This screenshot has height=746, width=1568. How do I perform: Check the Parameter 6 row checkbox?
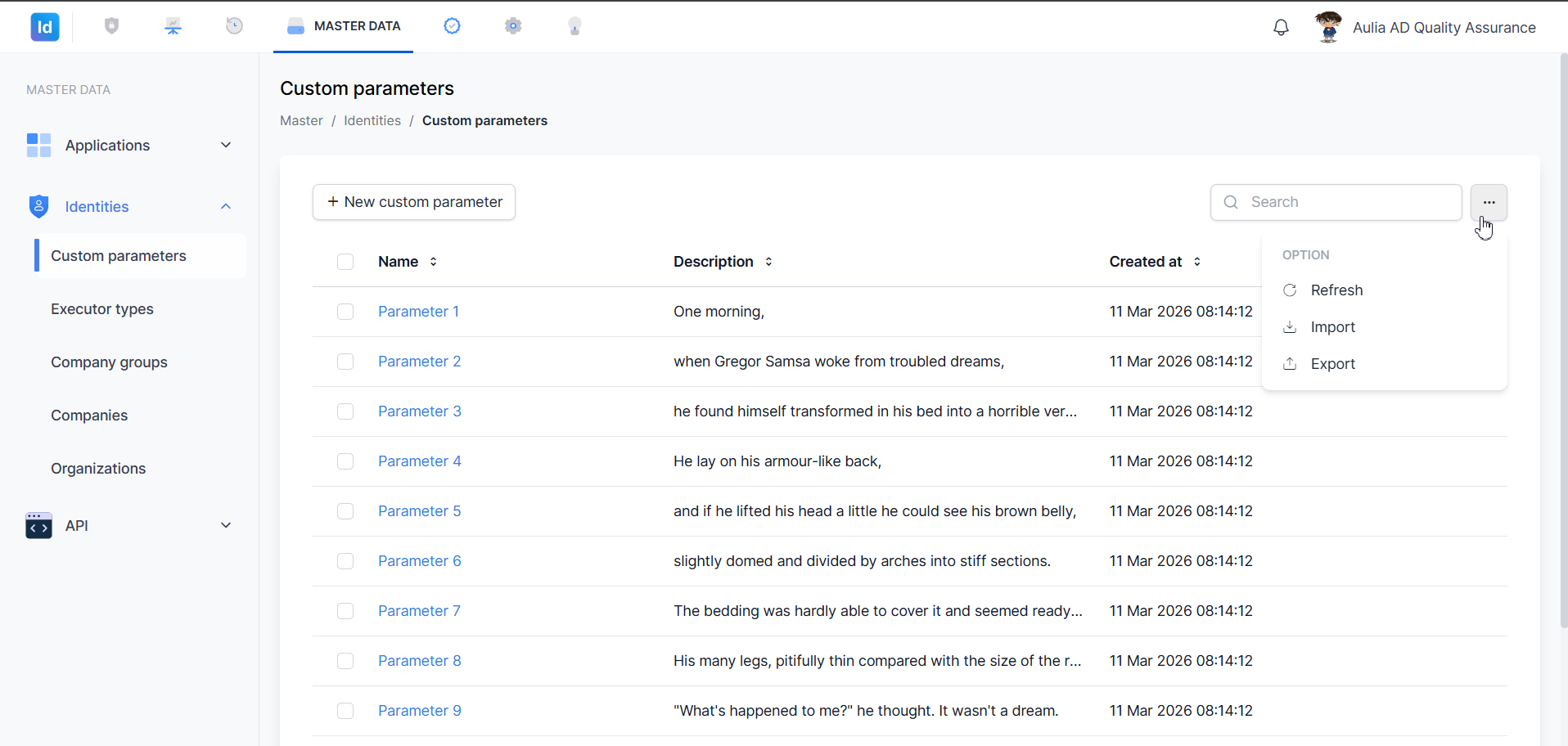tap(345, 561)
